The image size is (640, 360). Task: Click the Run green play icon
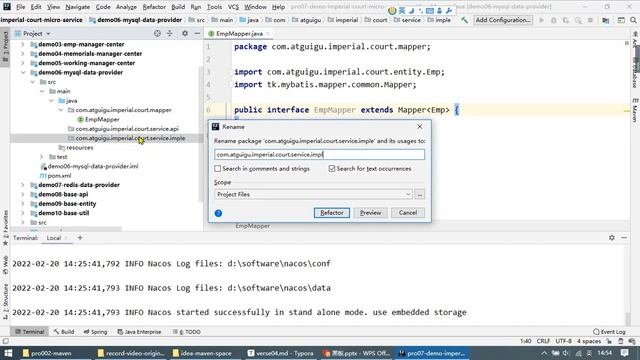tap(542, 20)
